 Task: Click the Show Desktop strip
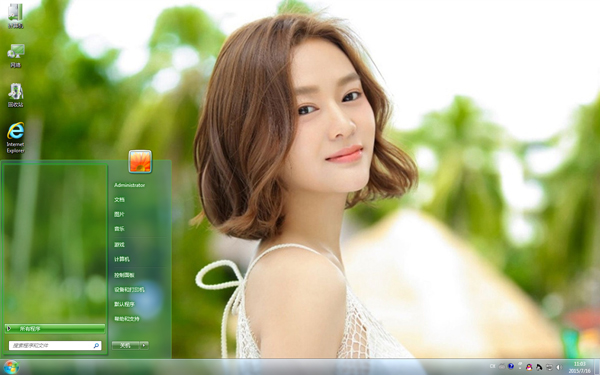tap(597, 367)
